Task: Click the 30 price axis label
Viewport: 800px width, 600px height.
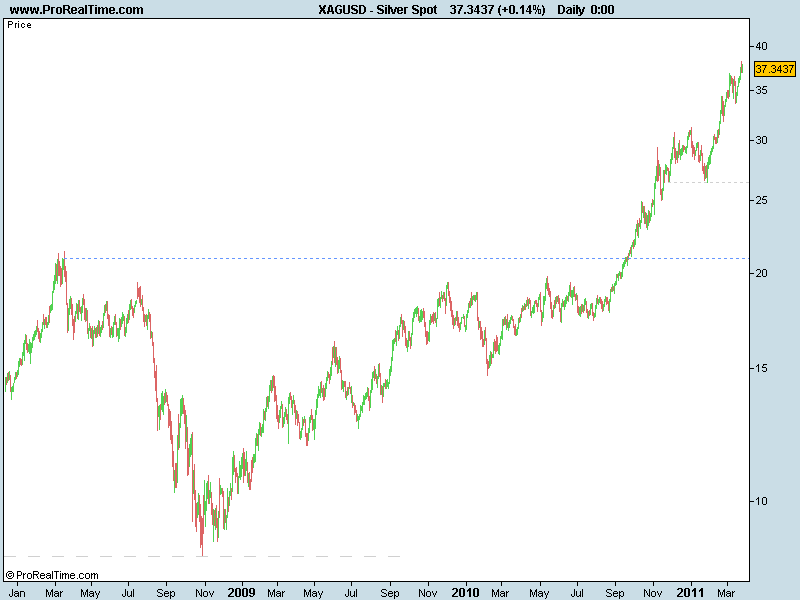Action: [761, 140]
